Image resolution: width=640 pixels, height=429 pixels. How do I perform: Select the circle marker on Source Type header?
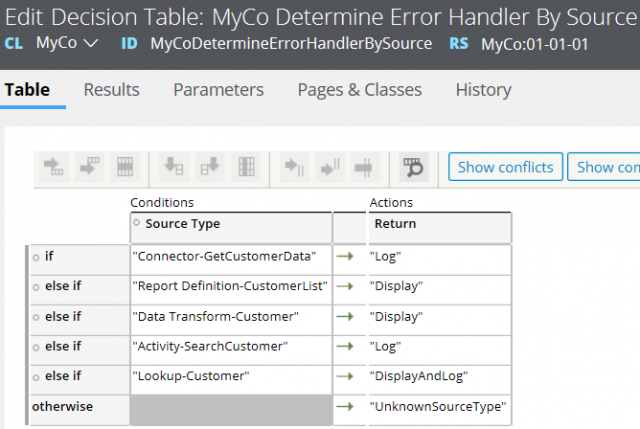pos(138,223)
